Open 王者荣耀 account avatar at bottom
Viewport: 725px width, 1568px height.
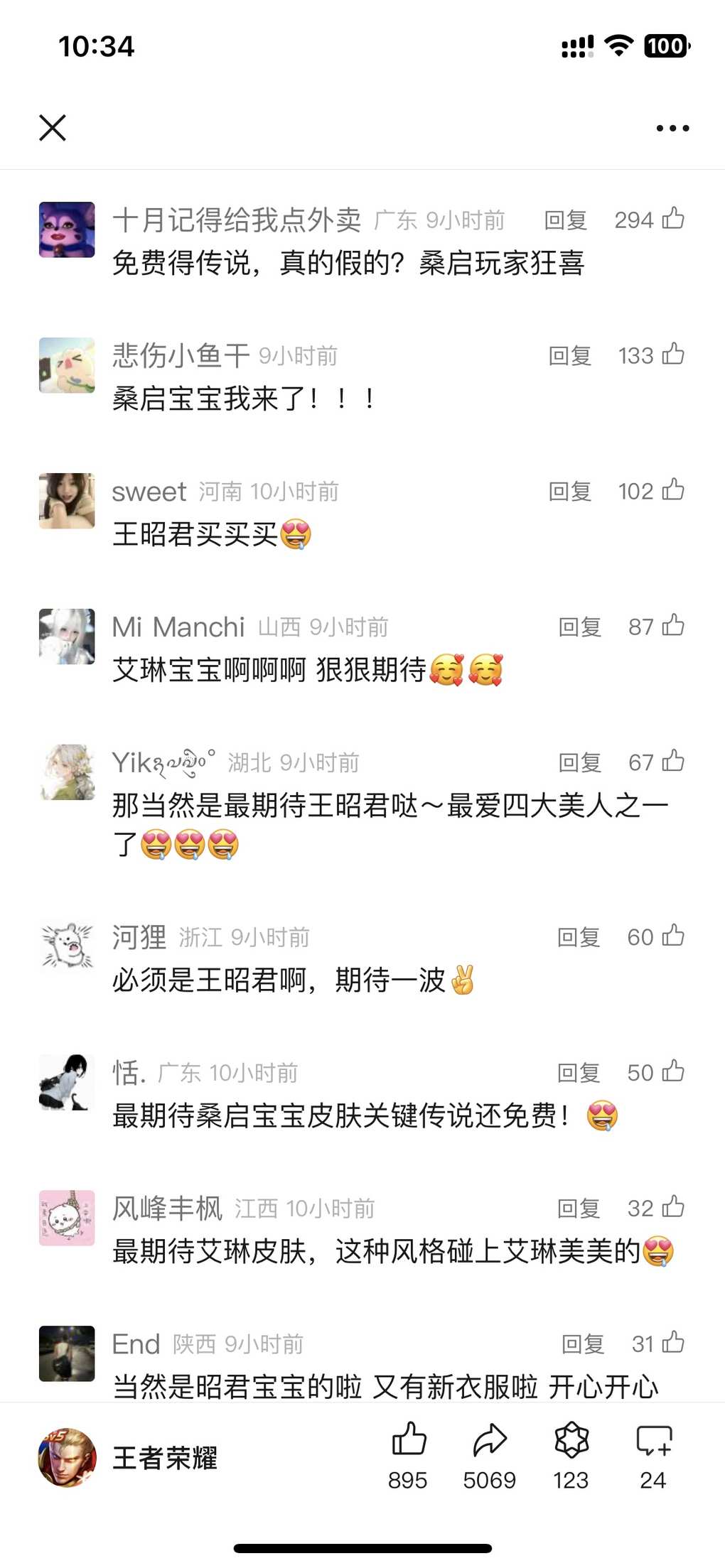coord(67,1457)
